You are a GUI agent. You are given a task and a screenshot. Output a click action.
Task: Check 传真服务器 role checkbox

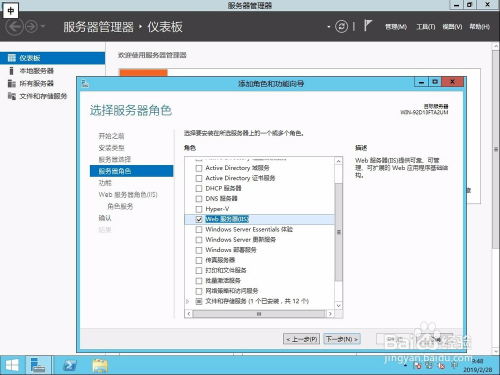tap(199, 260)
